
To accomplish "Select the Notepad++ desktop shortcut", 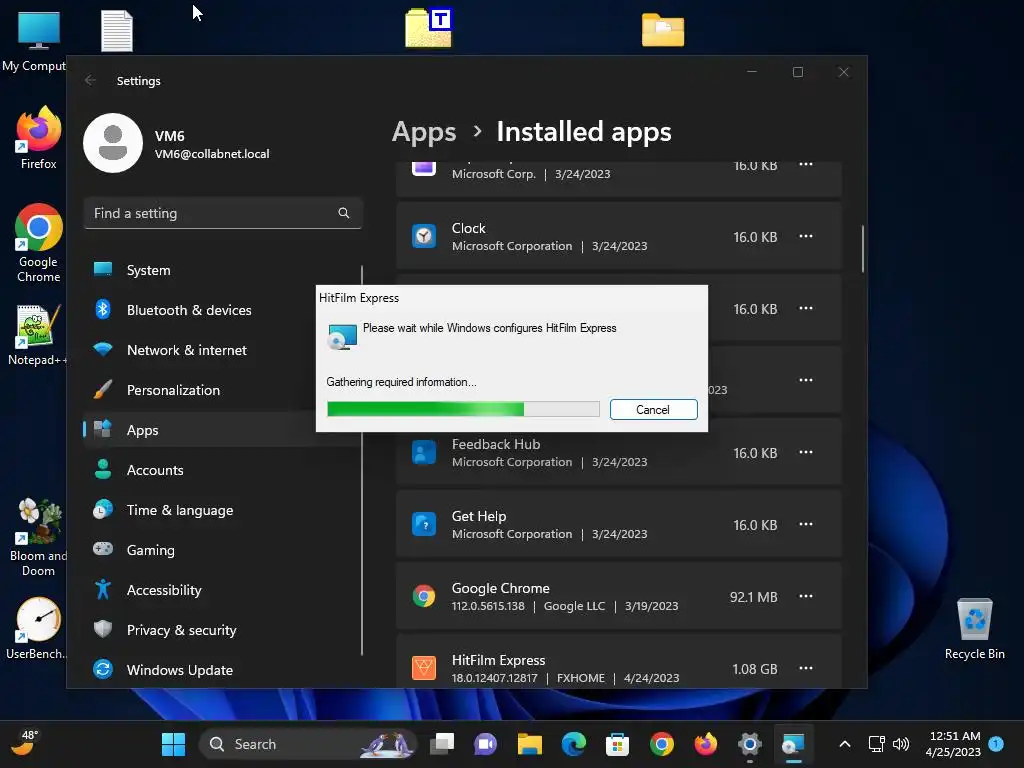I will click(37, 335).
